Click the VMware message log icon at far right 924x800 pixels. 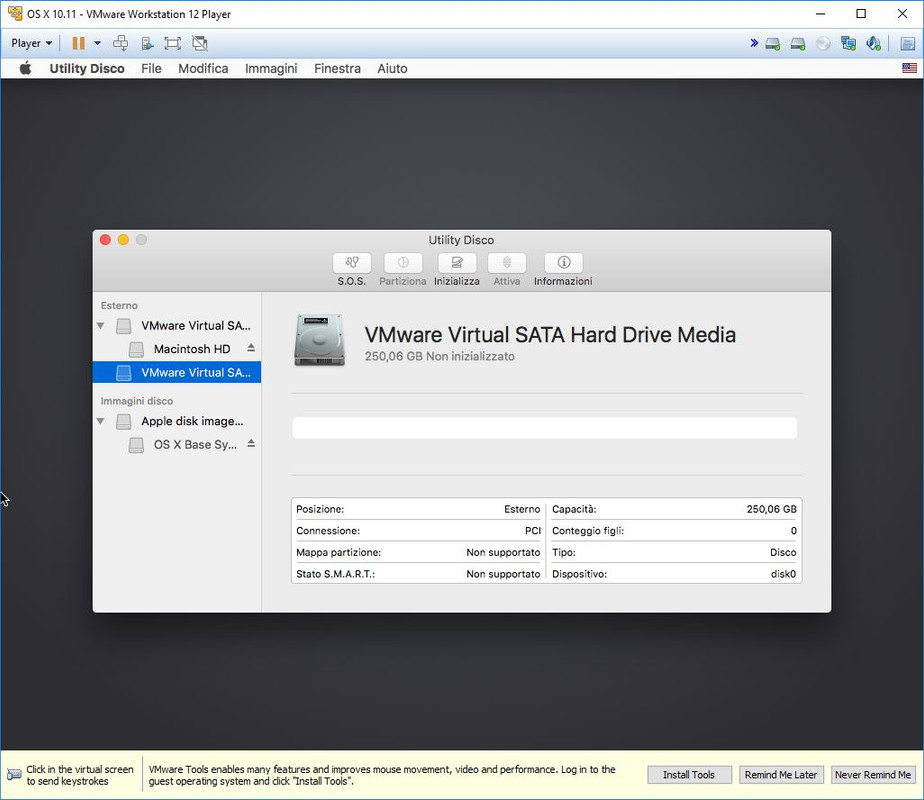[x=908, y=44]
